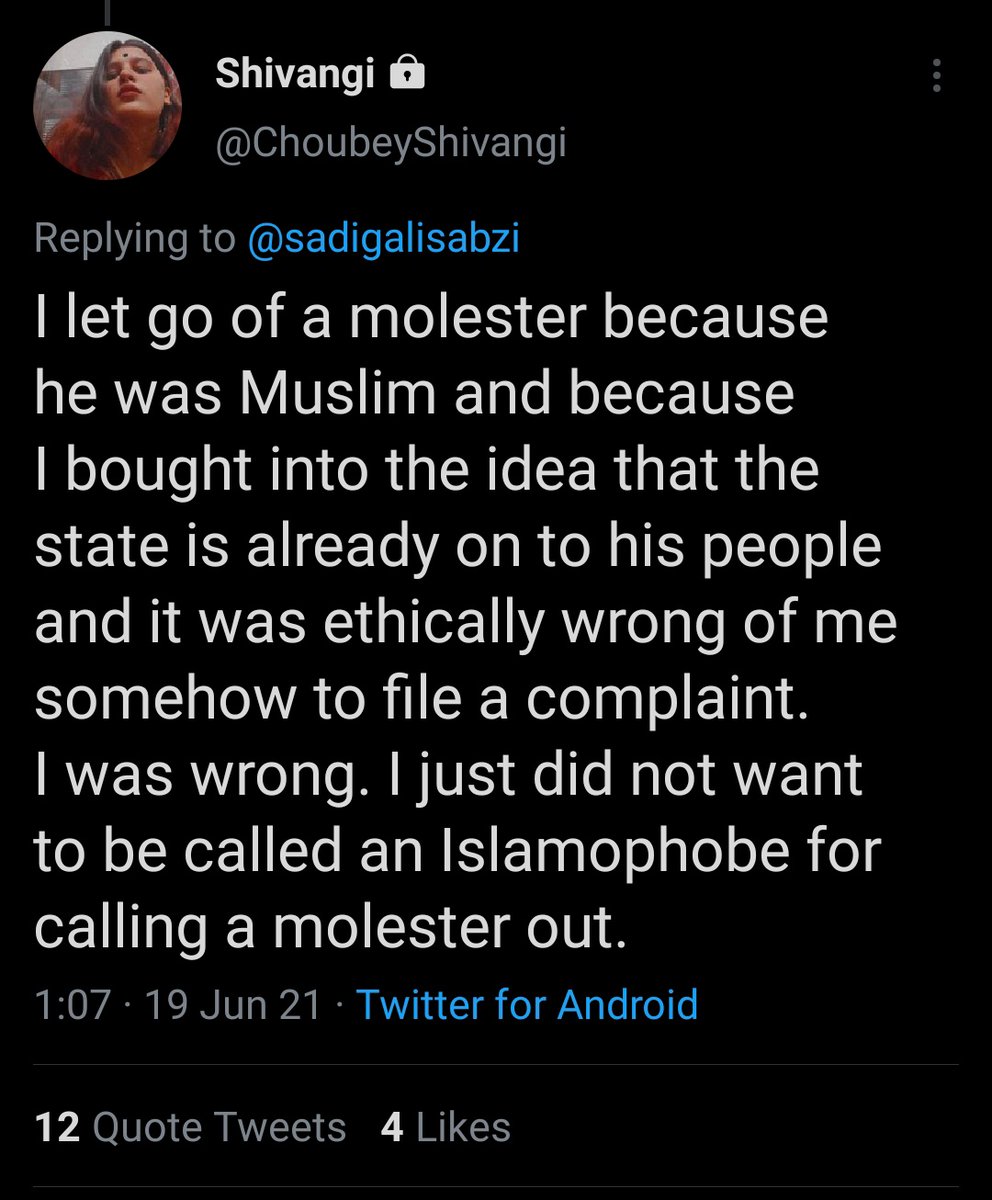Screen dimensions: 992x1200
Task: Click the first tweet line 'I let go of a molester because'
Action: point(431,320)
